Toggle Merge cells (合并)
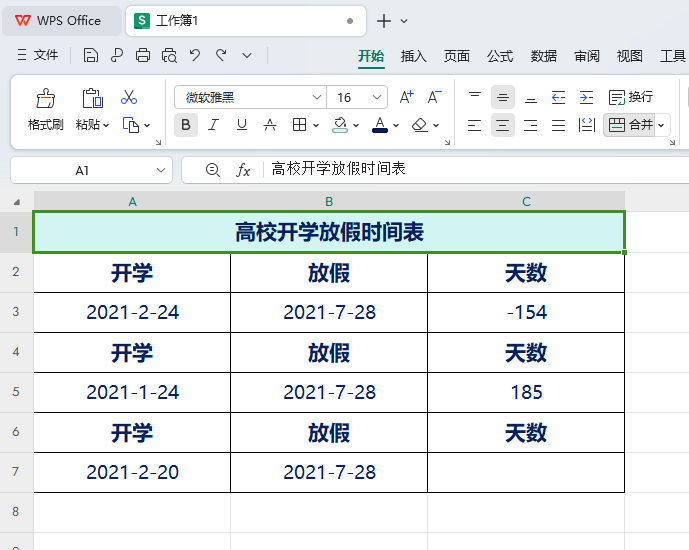Image resolution: width=689 pixels, height=550 pixels. [x=630, y=125]
